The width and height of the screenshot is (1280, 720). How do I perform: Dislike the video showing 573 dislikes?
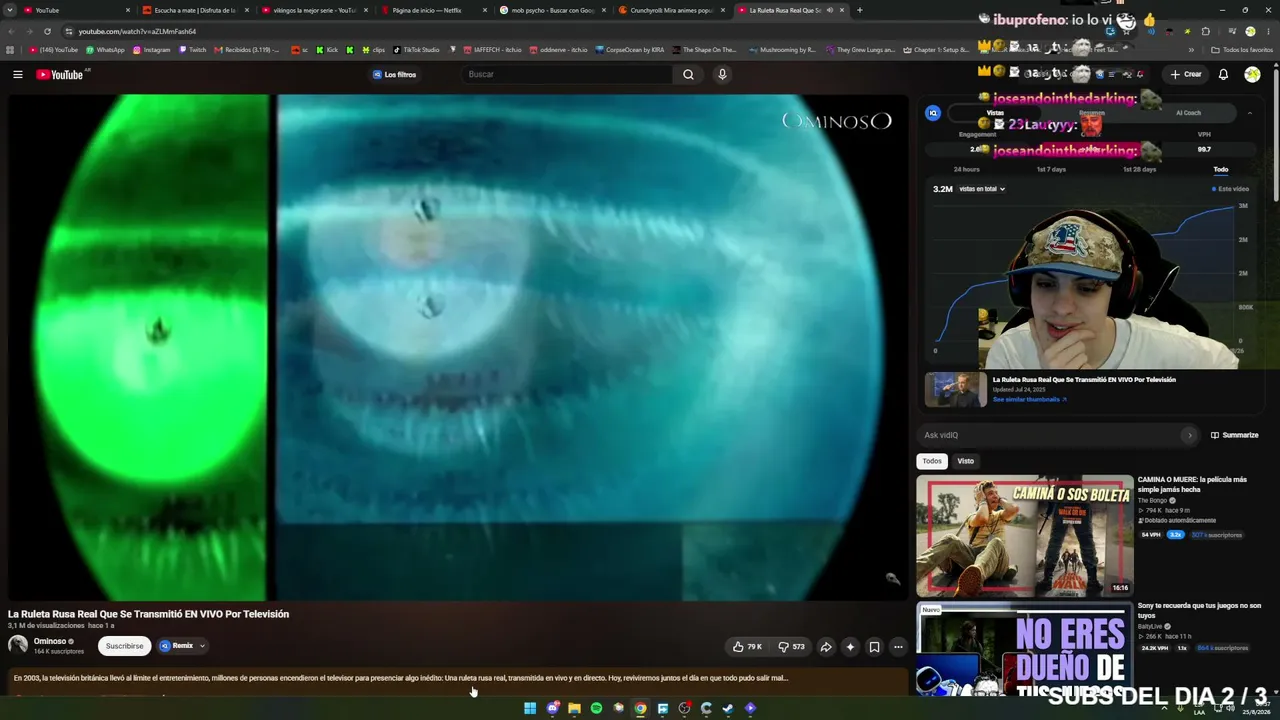point(792,647)
